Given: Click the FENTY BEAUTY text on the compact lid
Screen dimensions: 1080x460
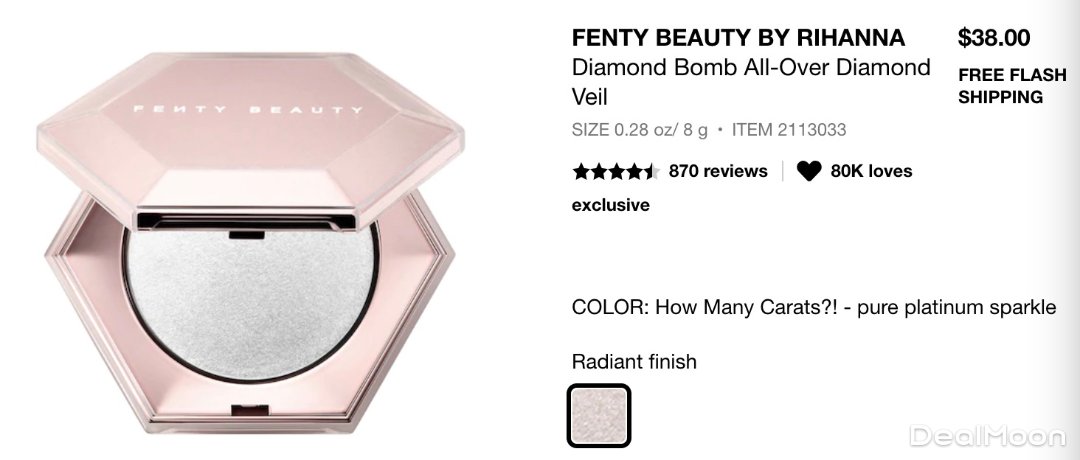Looking at the screenshot, I should click(x=247, y=109).
